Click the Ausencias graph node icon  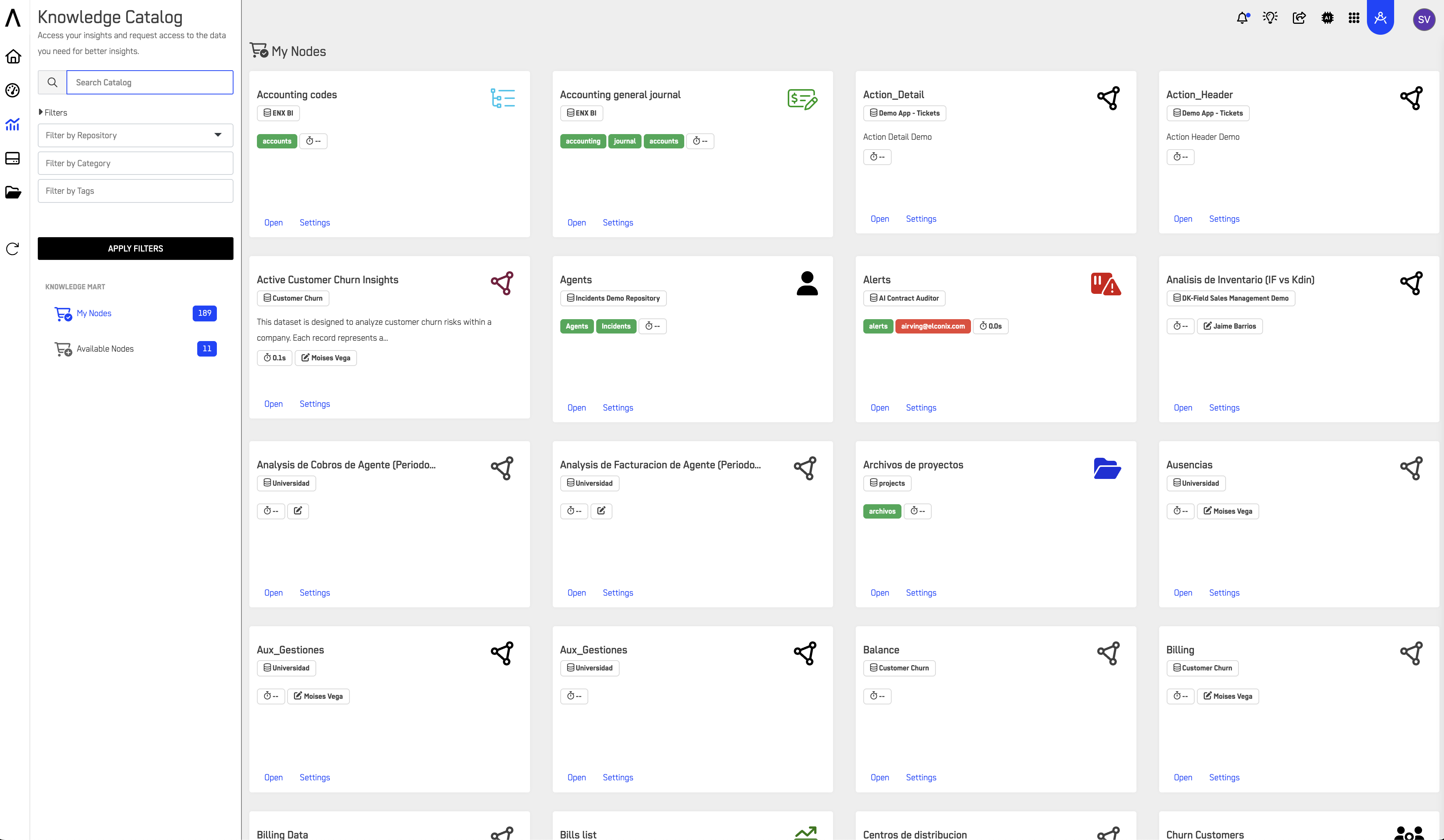1412,468
